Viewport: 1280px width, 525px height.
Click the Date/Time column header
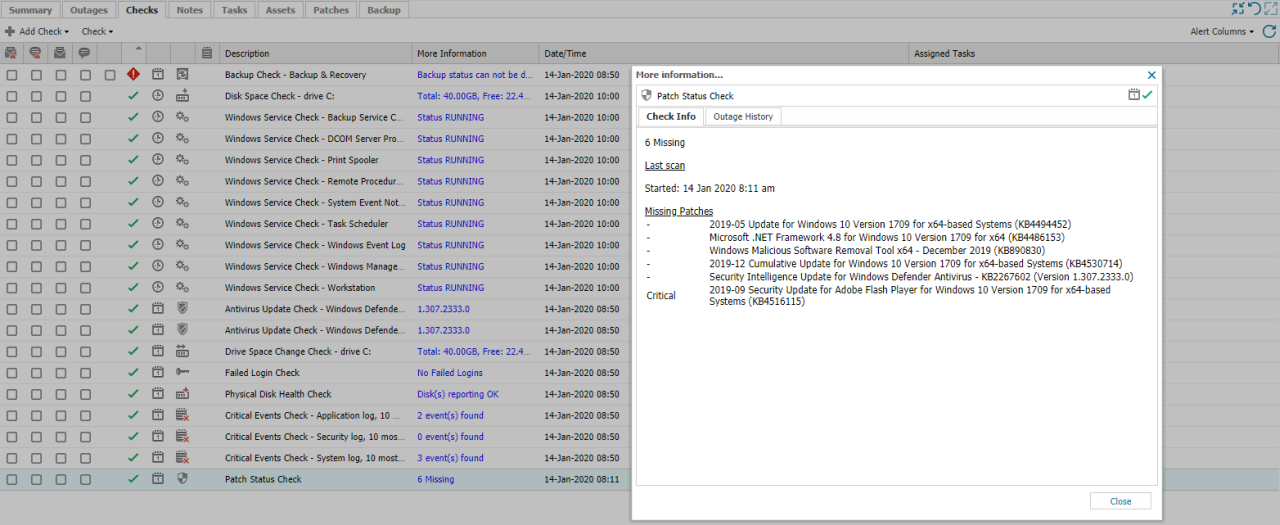(x=724, y=53)
